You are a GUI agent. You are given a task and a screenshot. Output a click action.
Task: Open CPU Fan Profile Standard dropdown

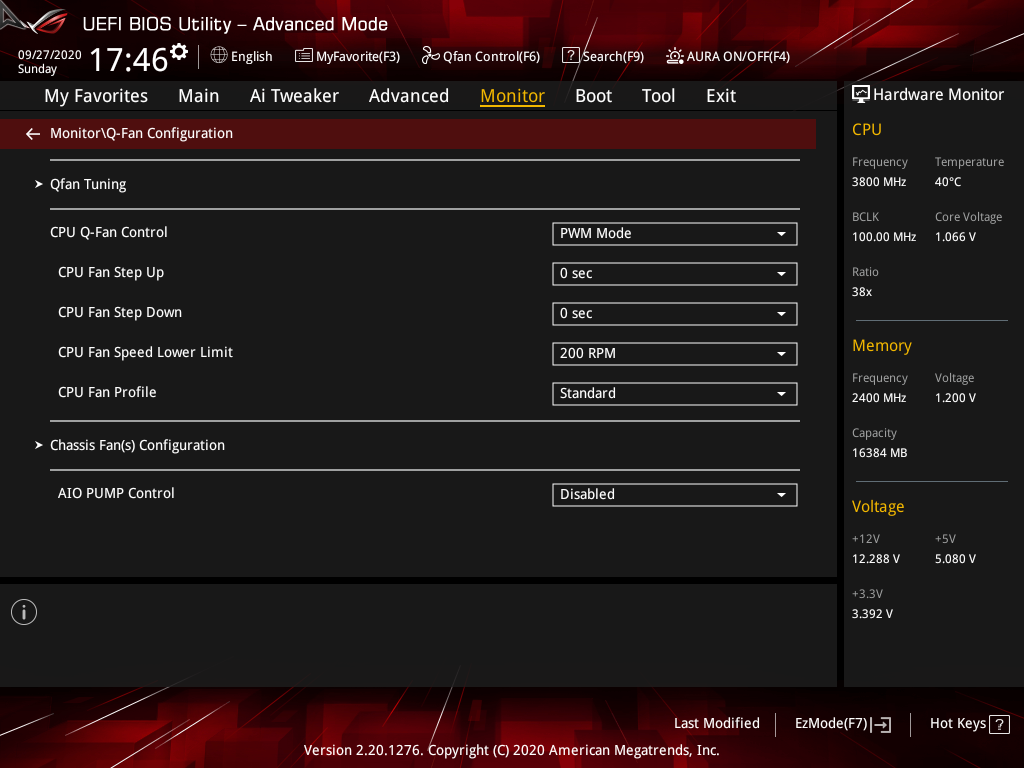675,394
